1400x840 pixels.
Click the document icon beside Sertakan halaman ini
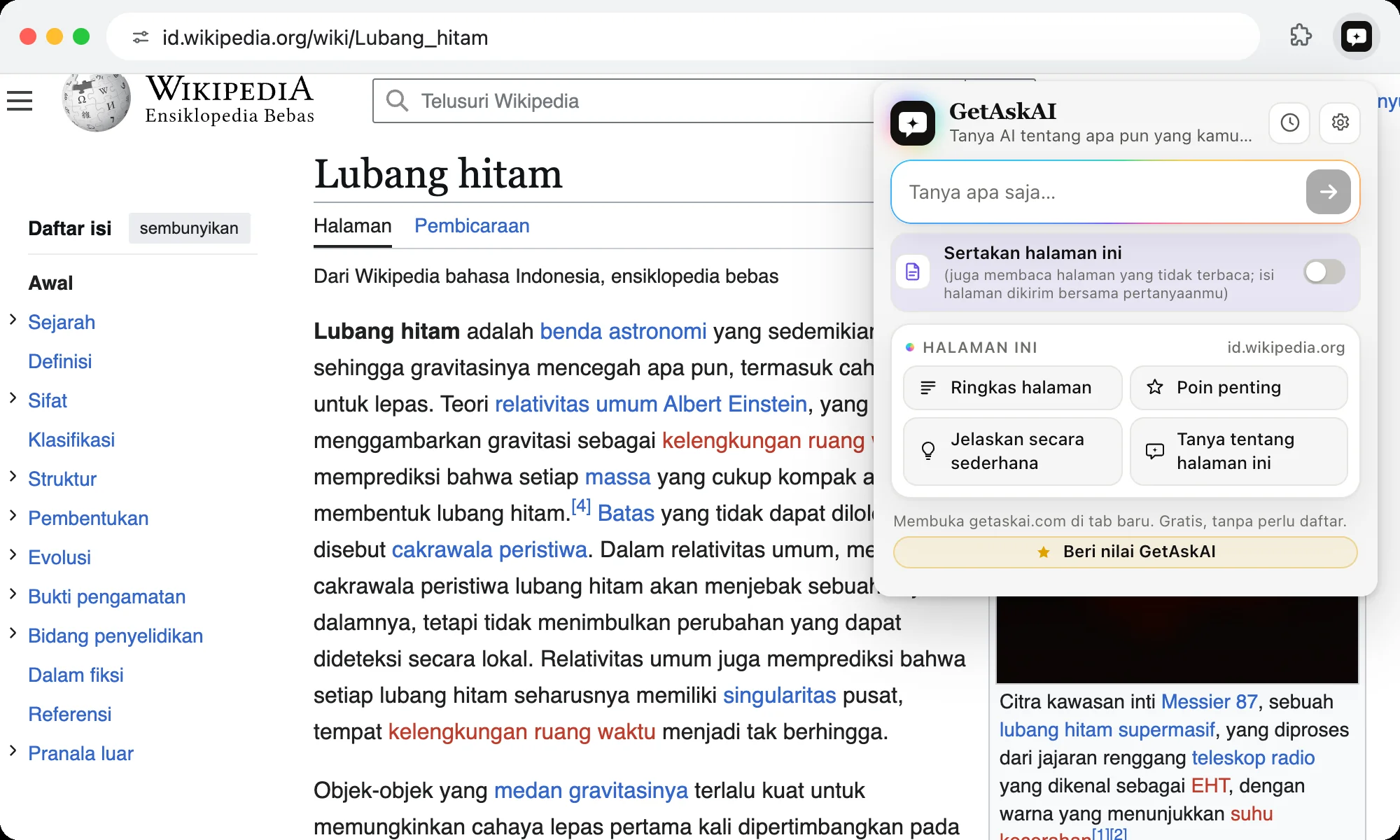pyautogui.click(x=913, y=272)
